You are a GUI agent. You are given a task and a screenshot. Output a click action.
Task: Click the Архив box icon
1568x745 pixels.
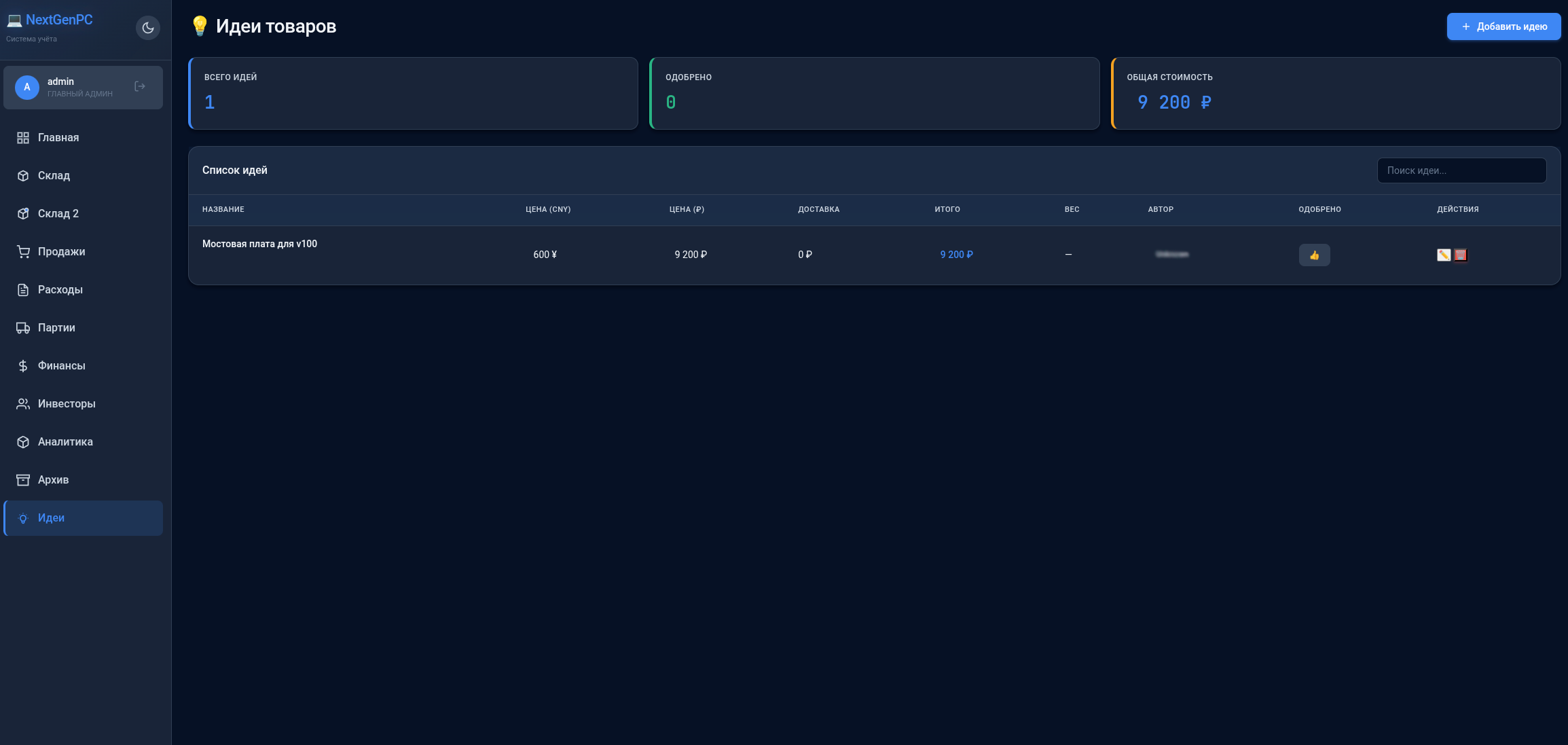pos(23,480)
